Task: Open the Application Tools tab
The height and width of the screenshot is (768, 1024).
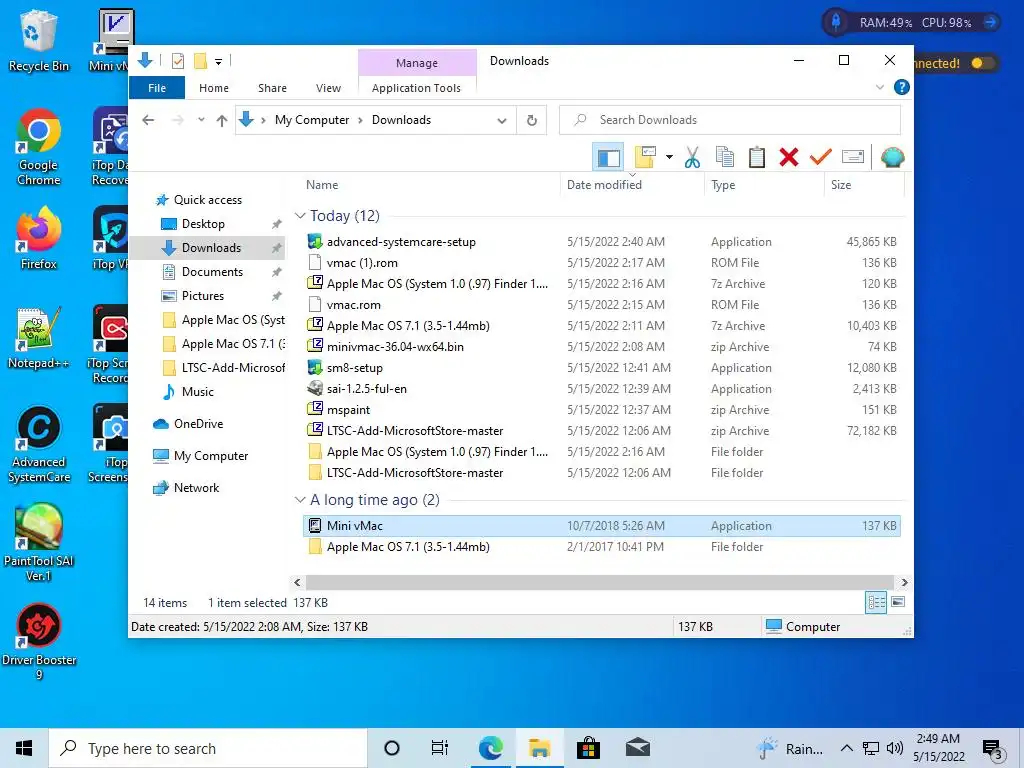Action: coord(416,88)
